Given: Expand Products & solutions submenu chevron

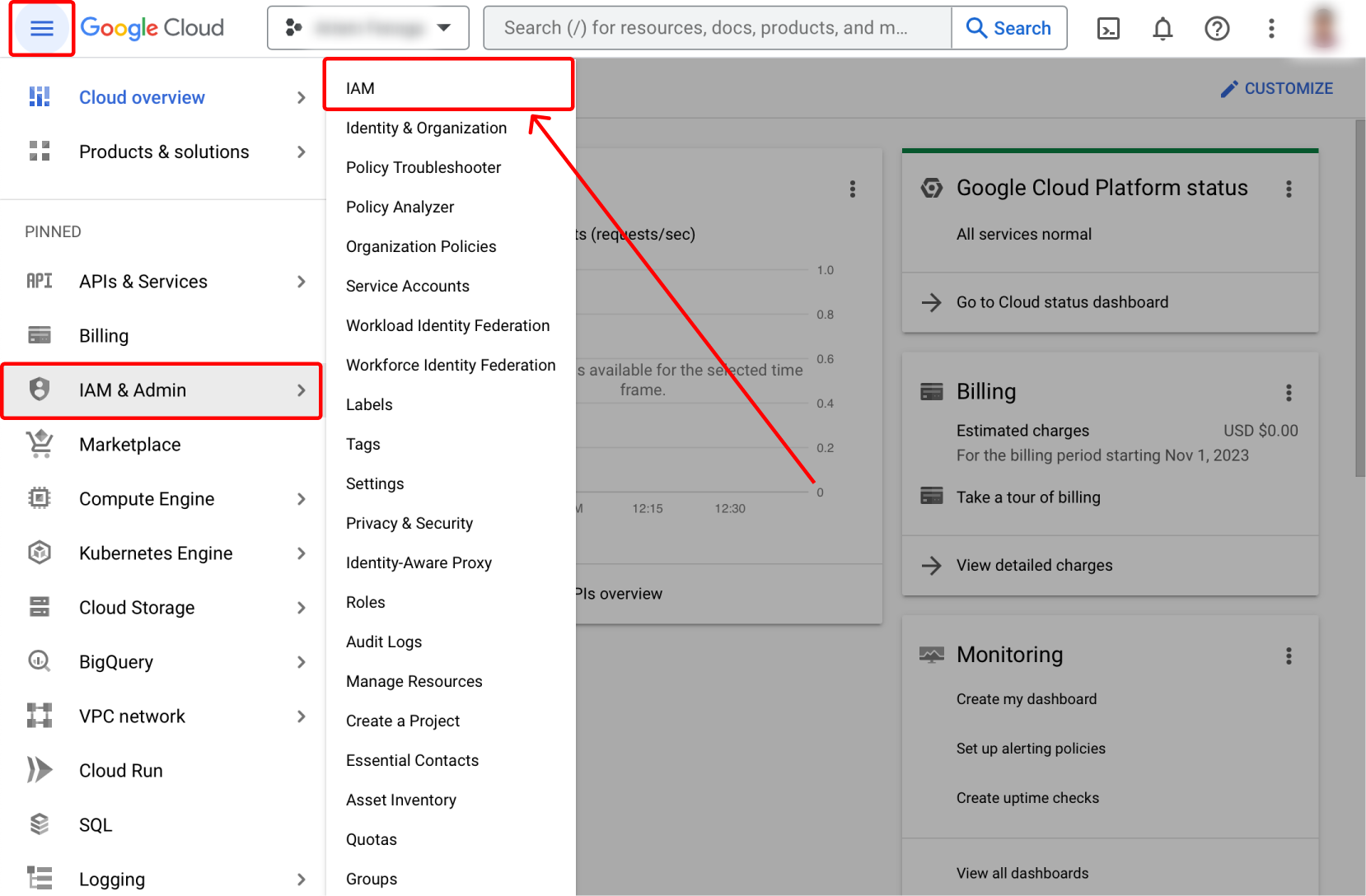Looking at the screenshot, I should click(x=302, y=152).
